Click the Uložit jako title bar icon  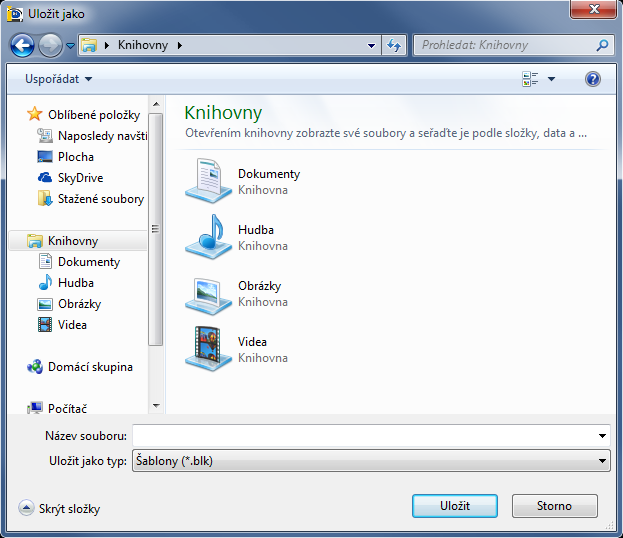[15, 14]
